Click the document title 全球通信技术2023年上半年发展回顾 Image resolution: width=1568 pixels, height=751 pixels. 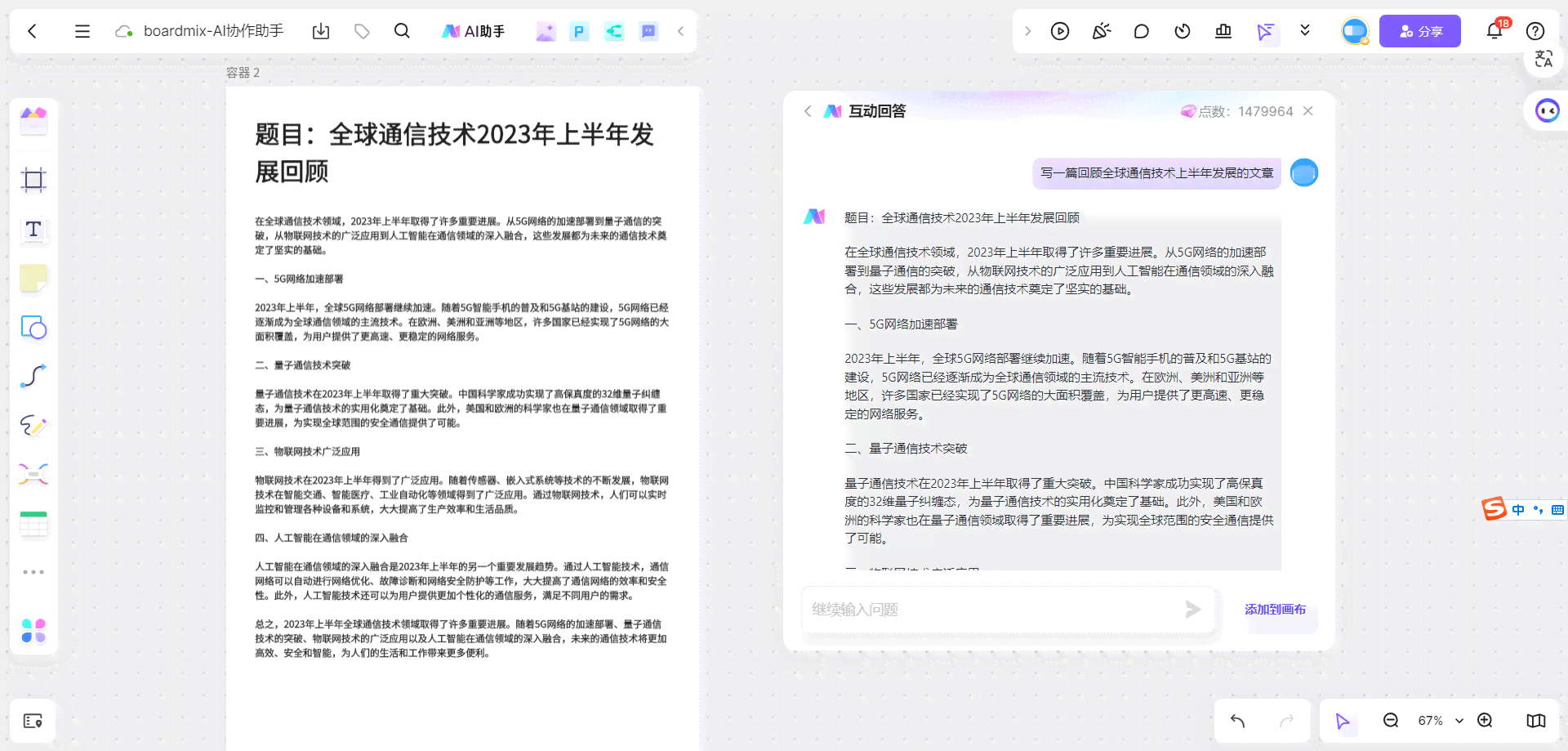pos(454,153)
